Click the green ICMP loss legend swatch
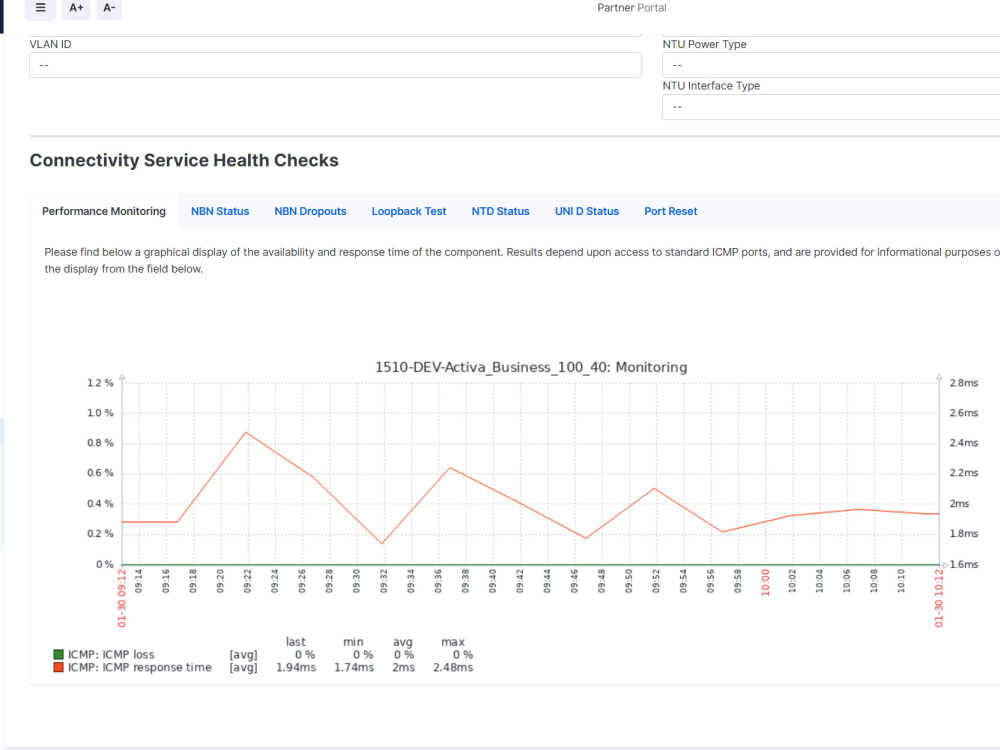This screenshot has height=750, width=1000. pos(59,654)
